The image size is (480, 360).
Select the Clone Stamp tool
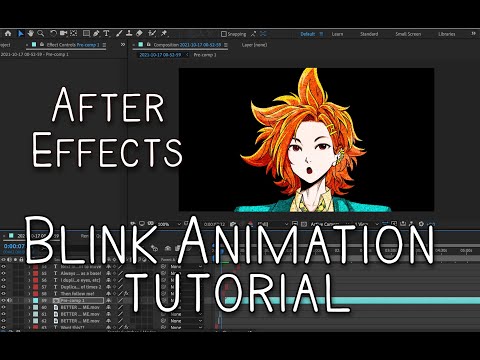129,33
